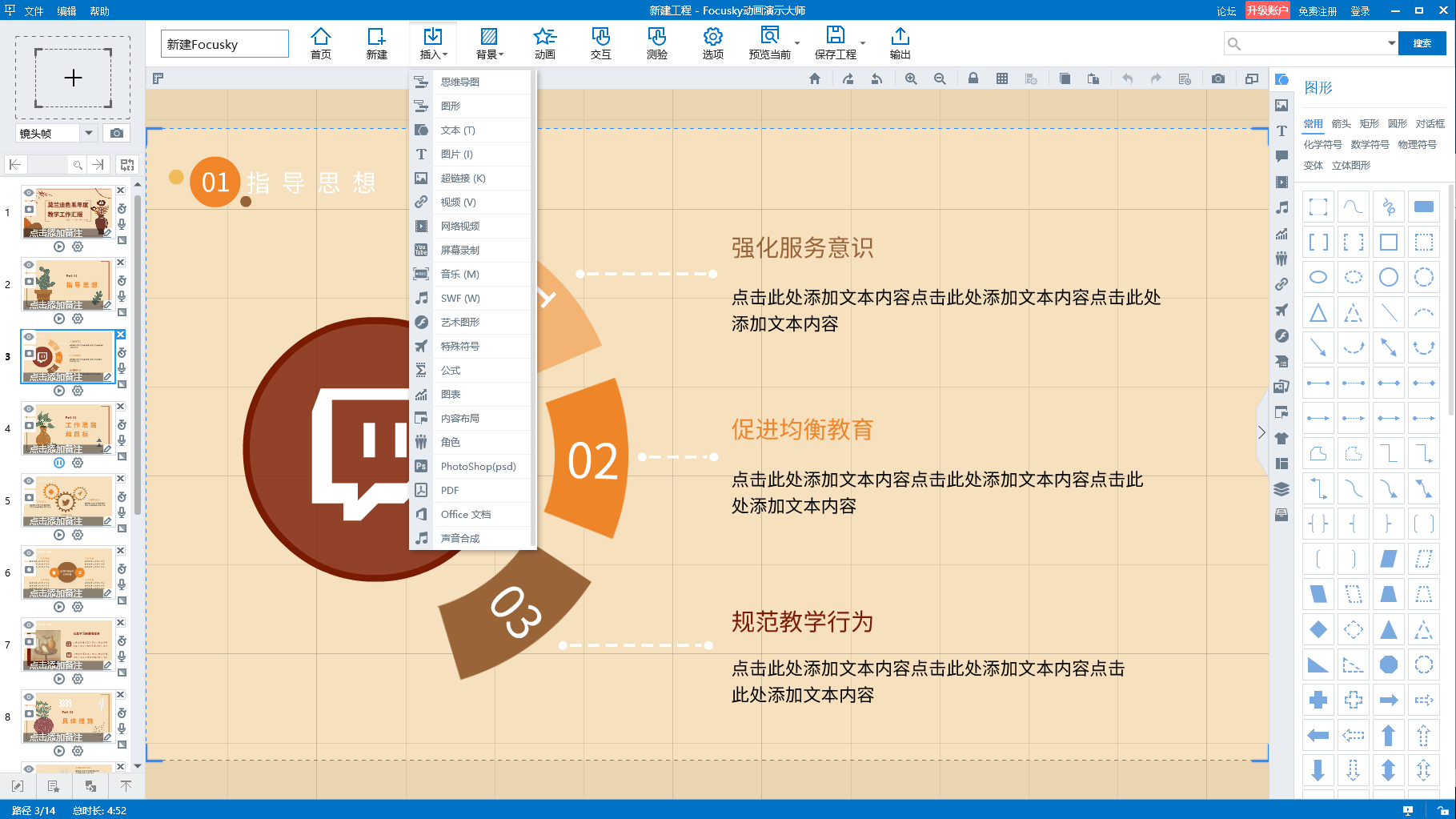
Task: Select the ellipse outline shape
Action: pyautogui.click(x=1318, y=277)
